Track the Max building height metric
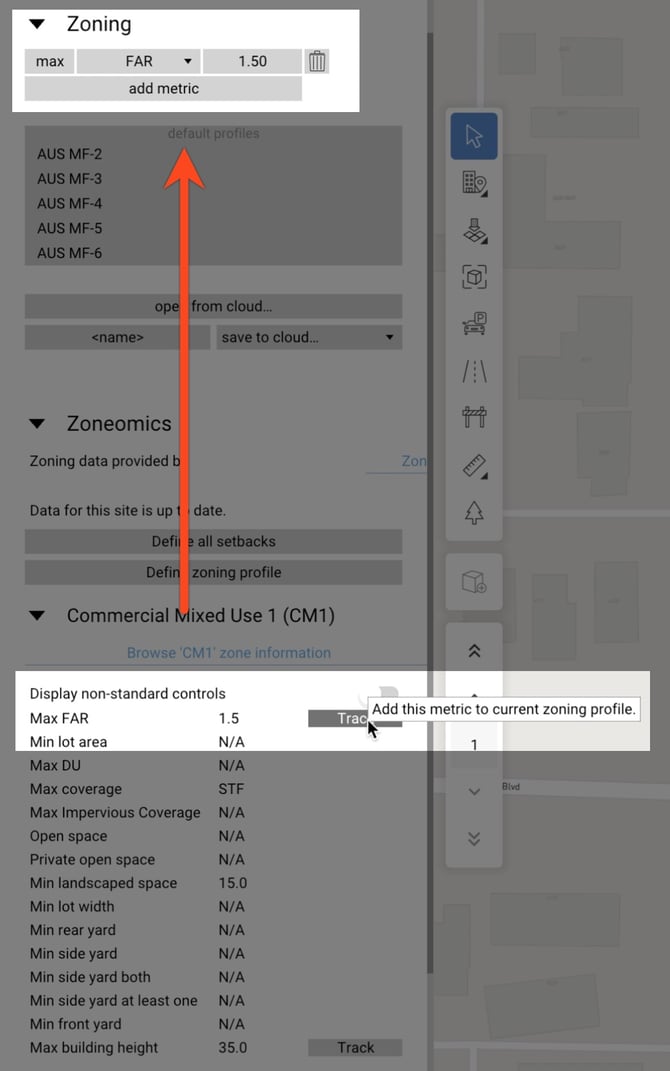The width and height of the screenshot is (670, 1071). (355, 1047)
